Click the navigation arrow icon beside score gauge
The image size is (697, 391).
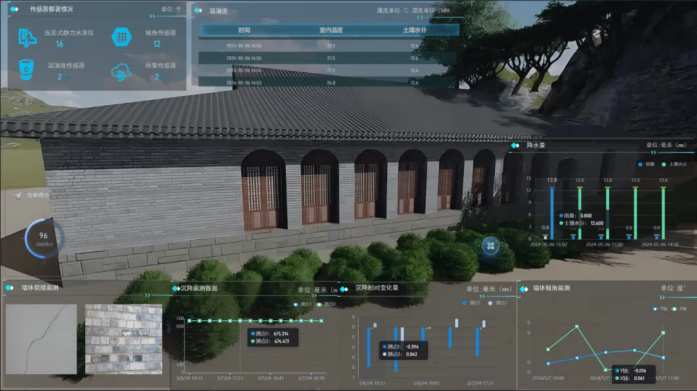pyautogui.click(x=18, y=195)
